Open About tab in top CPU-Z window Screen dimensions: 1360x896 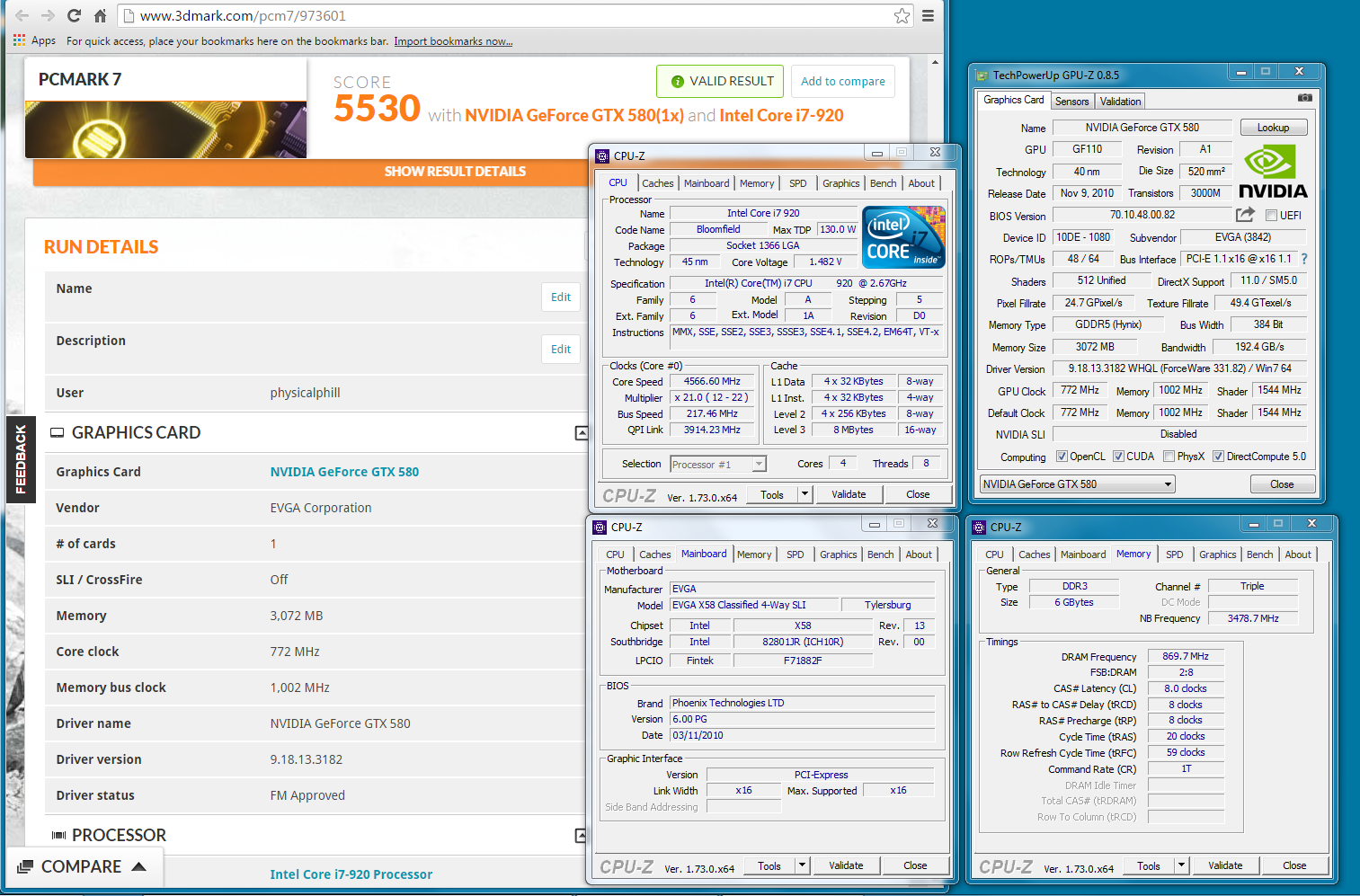[920, 183]
